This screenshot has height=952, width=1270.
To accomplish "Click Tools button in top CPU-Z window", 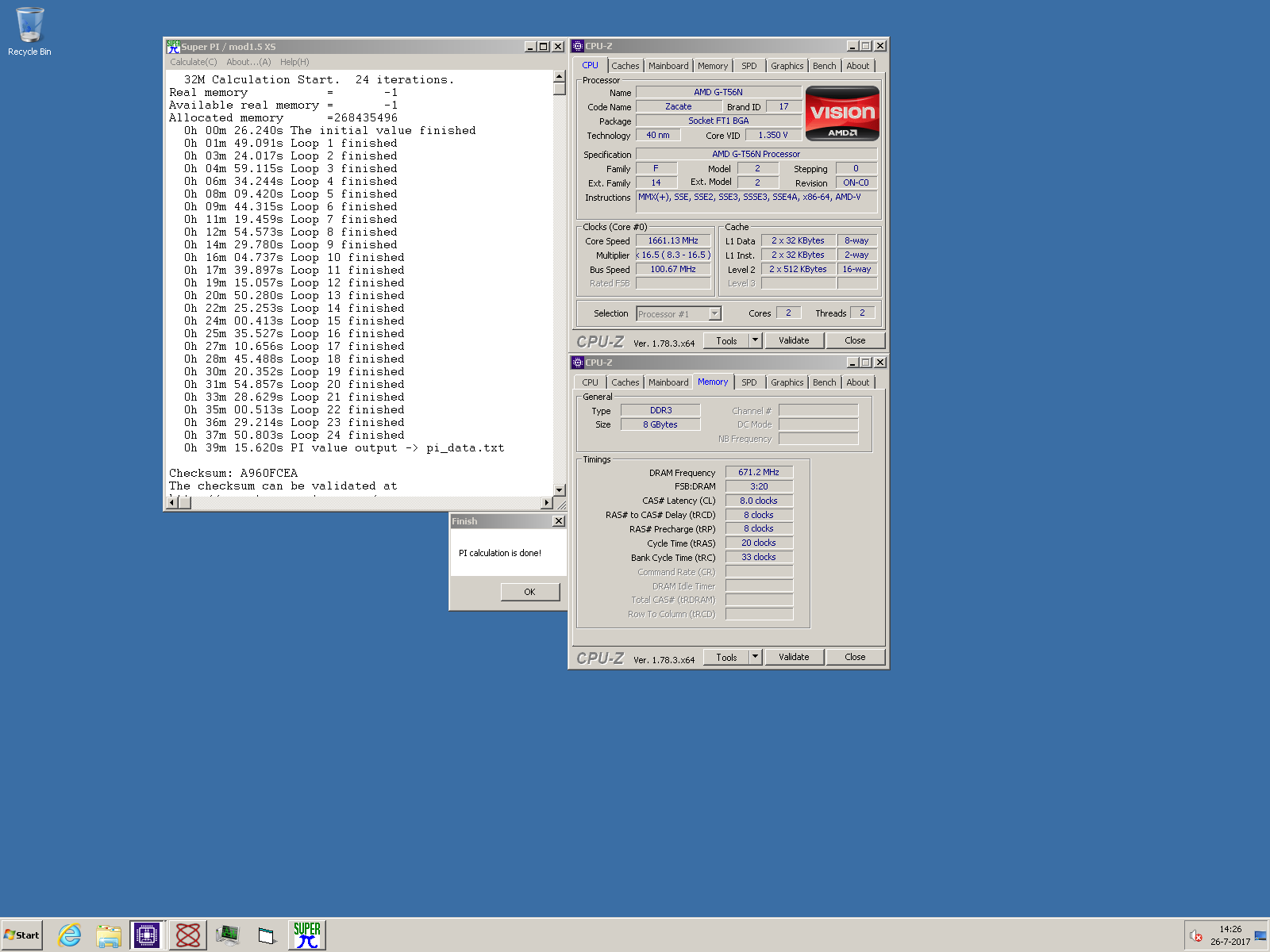I will [x=726, y=340].
